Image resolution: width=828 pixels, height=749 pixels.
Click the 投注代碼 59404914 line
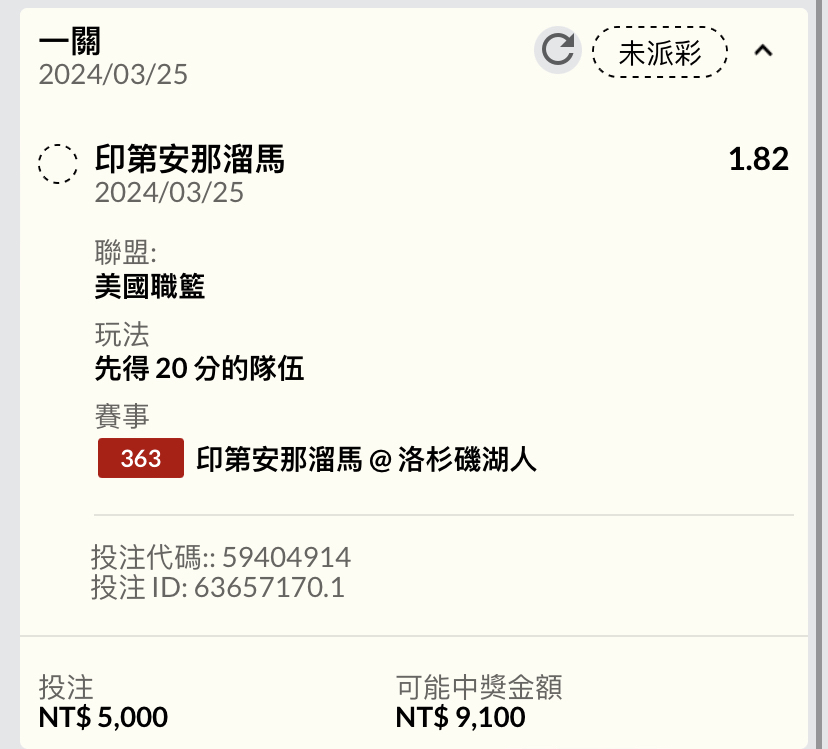click(221, 557)
